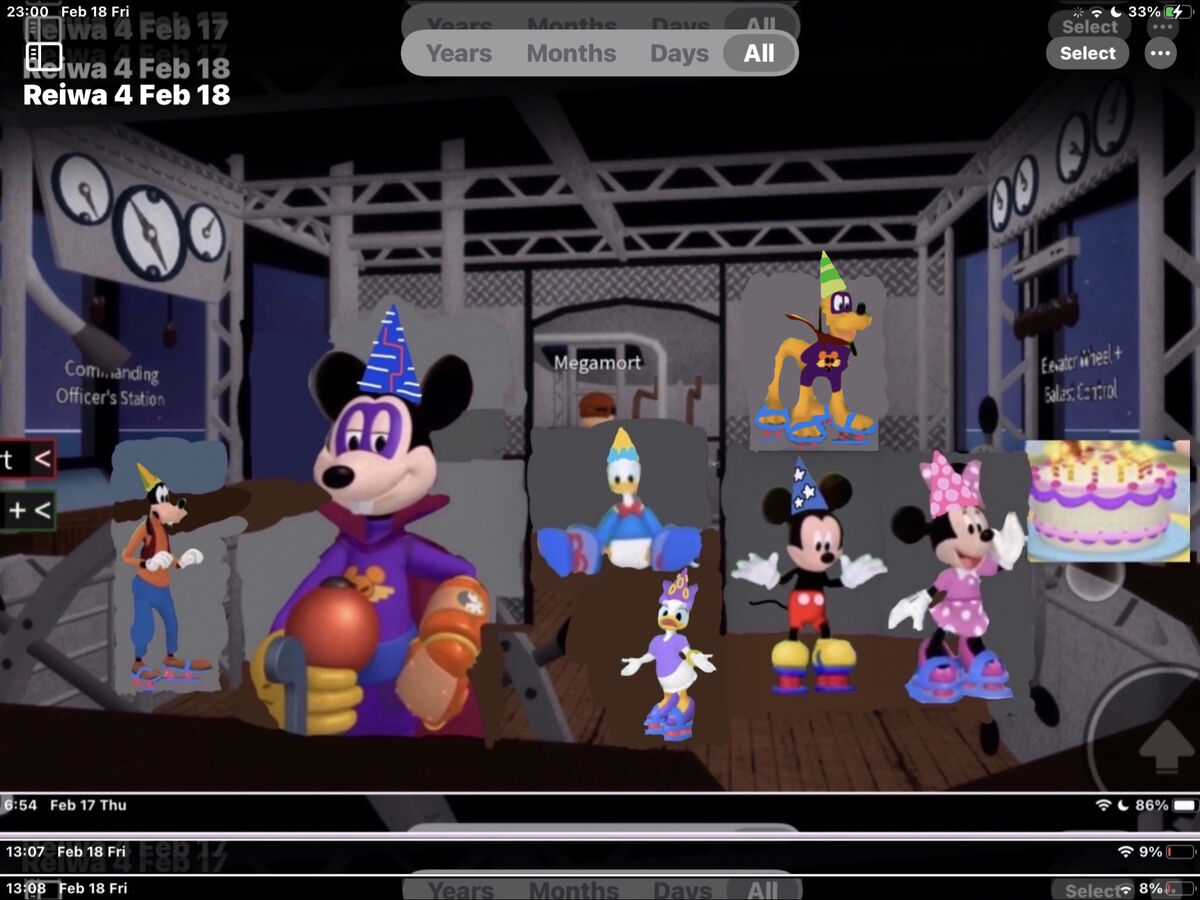Open the bright ellipsis more-options button
1200x900 pixels.
coord(1161,53)
